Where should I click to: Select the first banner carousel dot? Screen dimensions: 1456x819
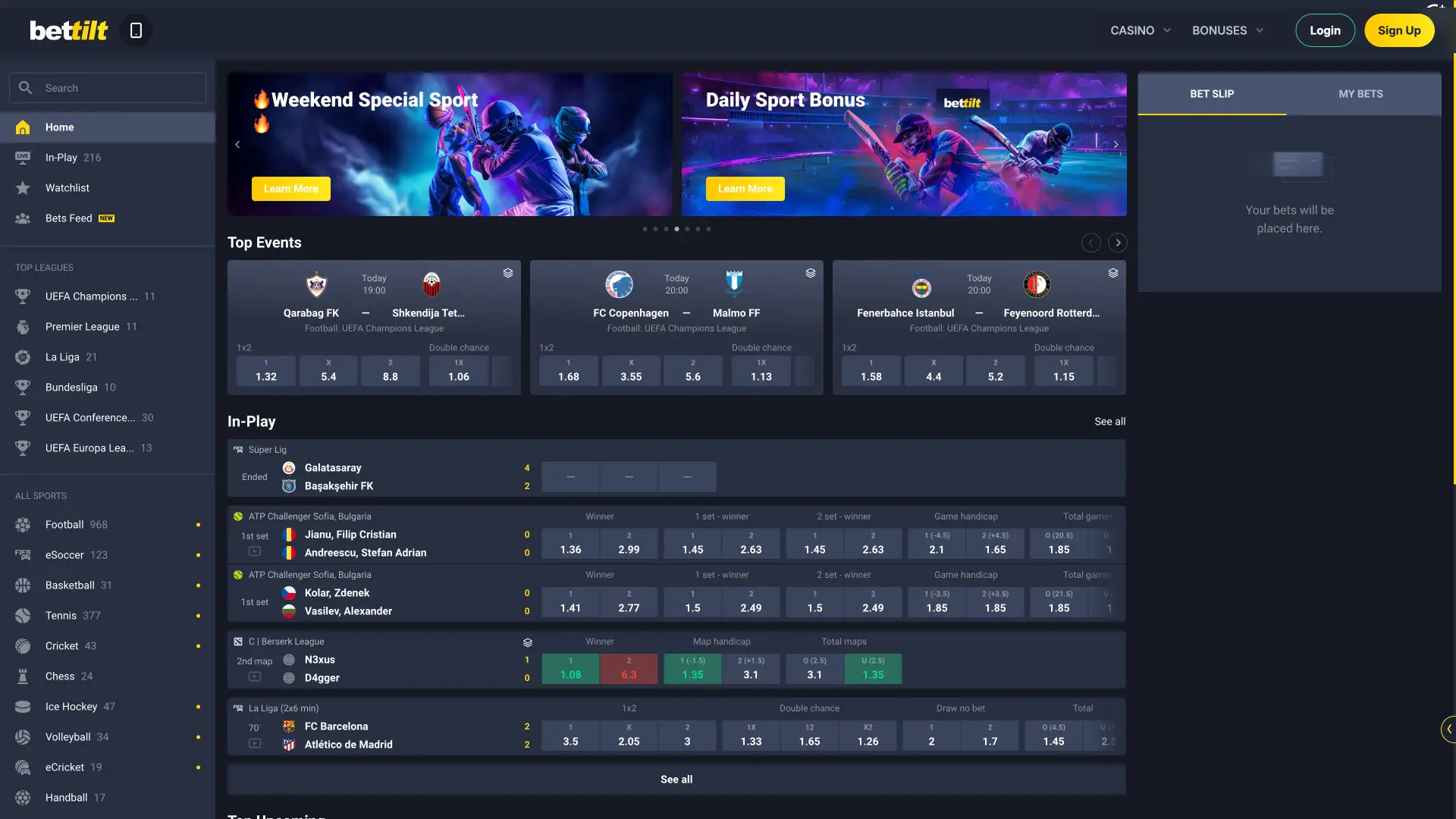pos(645,229)
